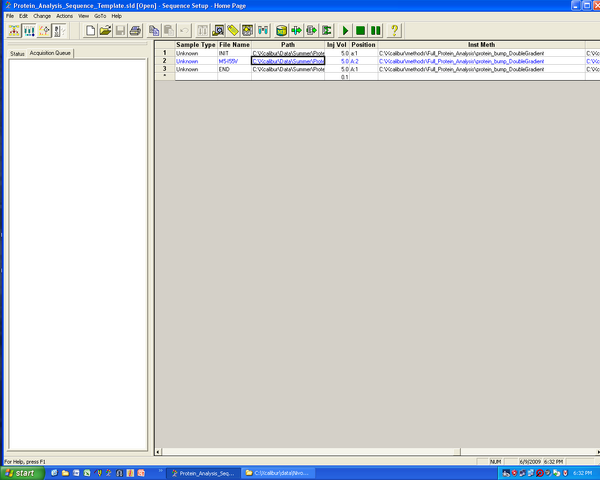
Task: Select the Path cell in row 2
Action: (288, 61)
